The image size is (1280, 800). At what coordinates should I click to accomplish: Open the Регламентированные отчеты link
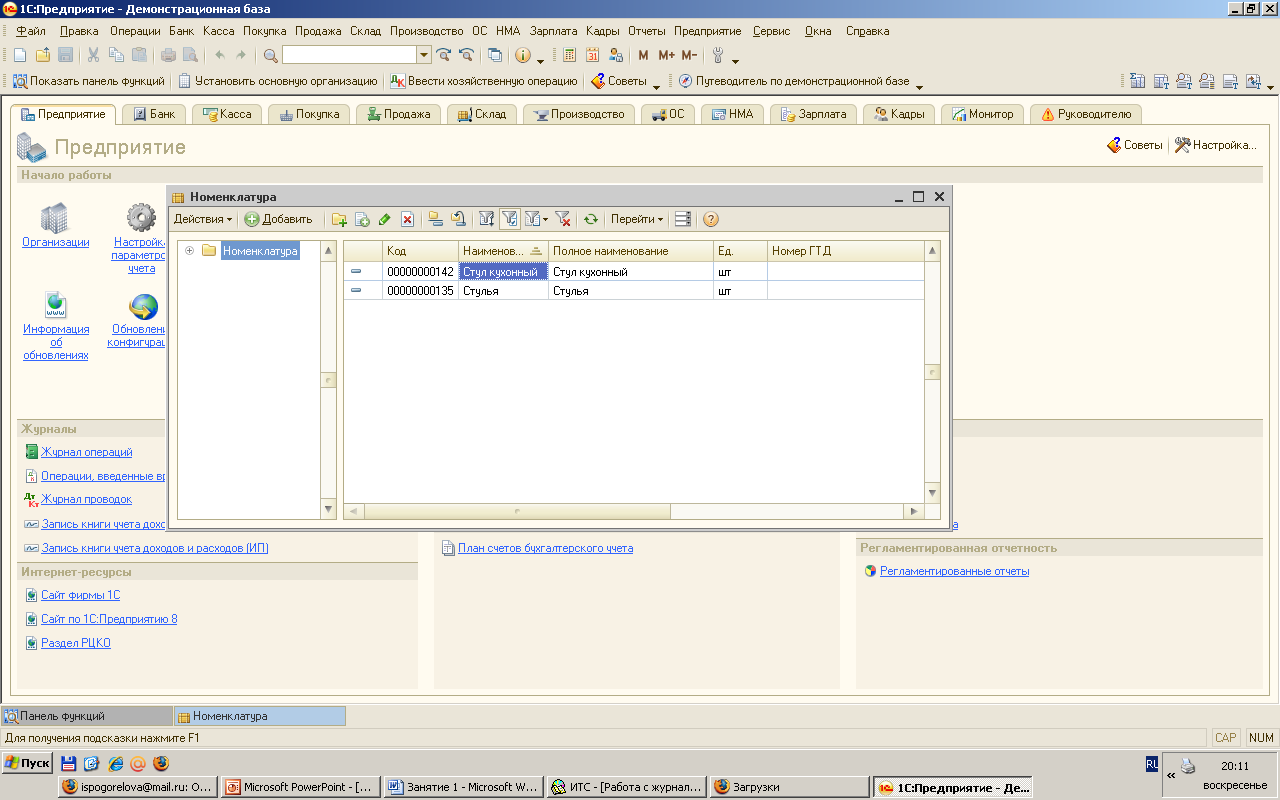[954, 571]
